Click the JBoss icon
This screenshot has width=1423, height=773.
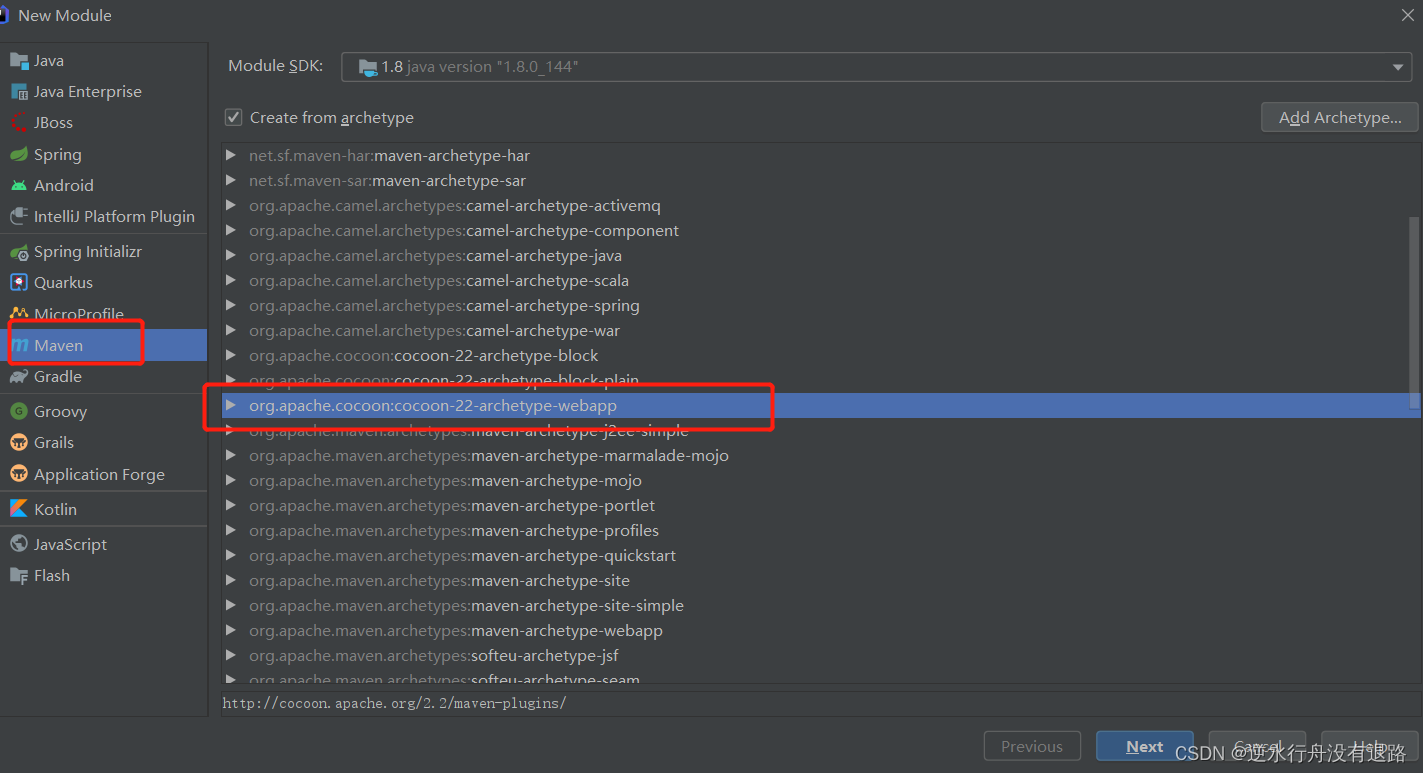click(19, 123)
